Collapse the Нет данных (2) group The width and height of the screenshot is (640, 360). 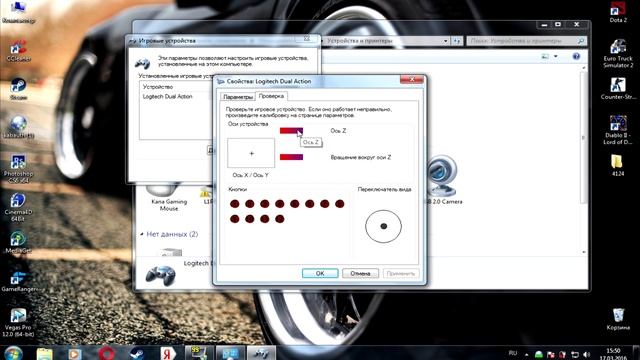coord(142,234)
